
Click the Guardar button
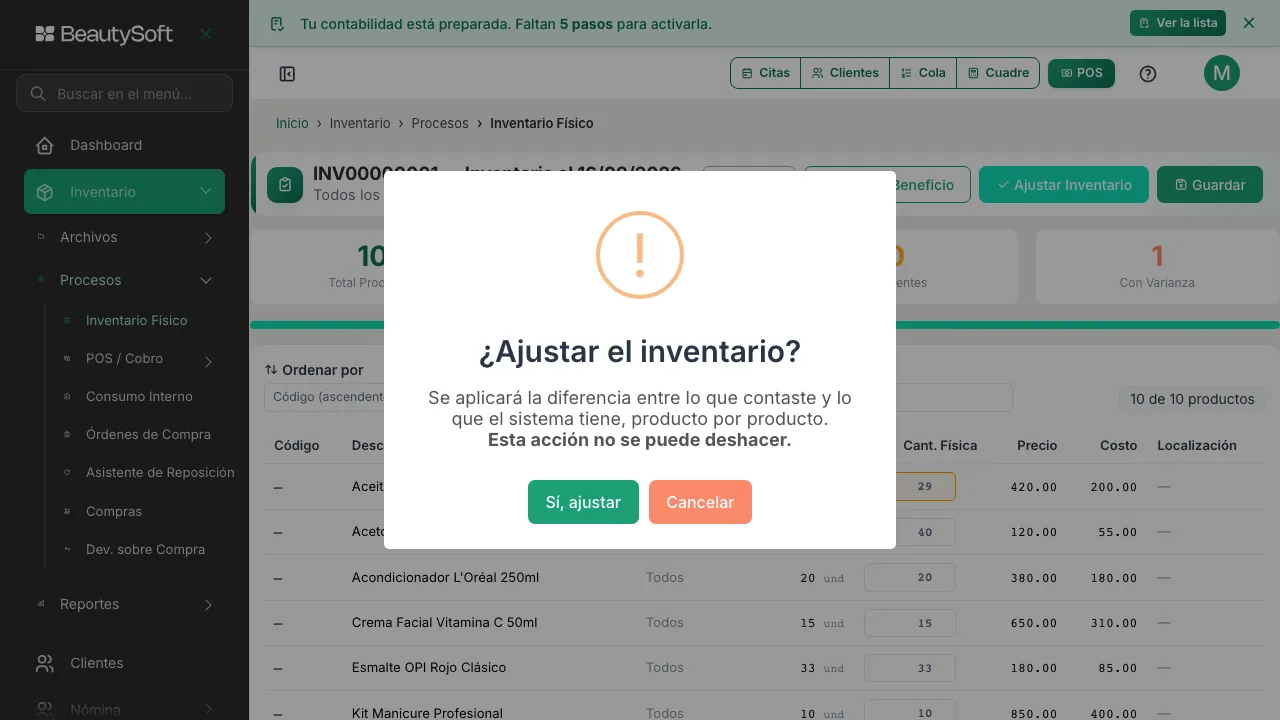(1210, 185)
